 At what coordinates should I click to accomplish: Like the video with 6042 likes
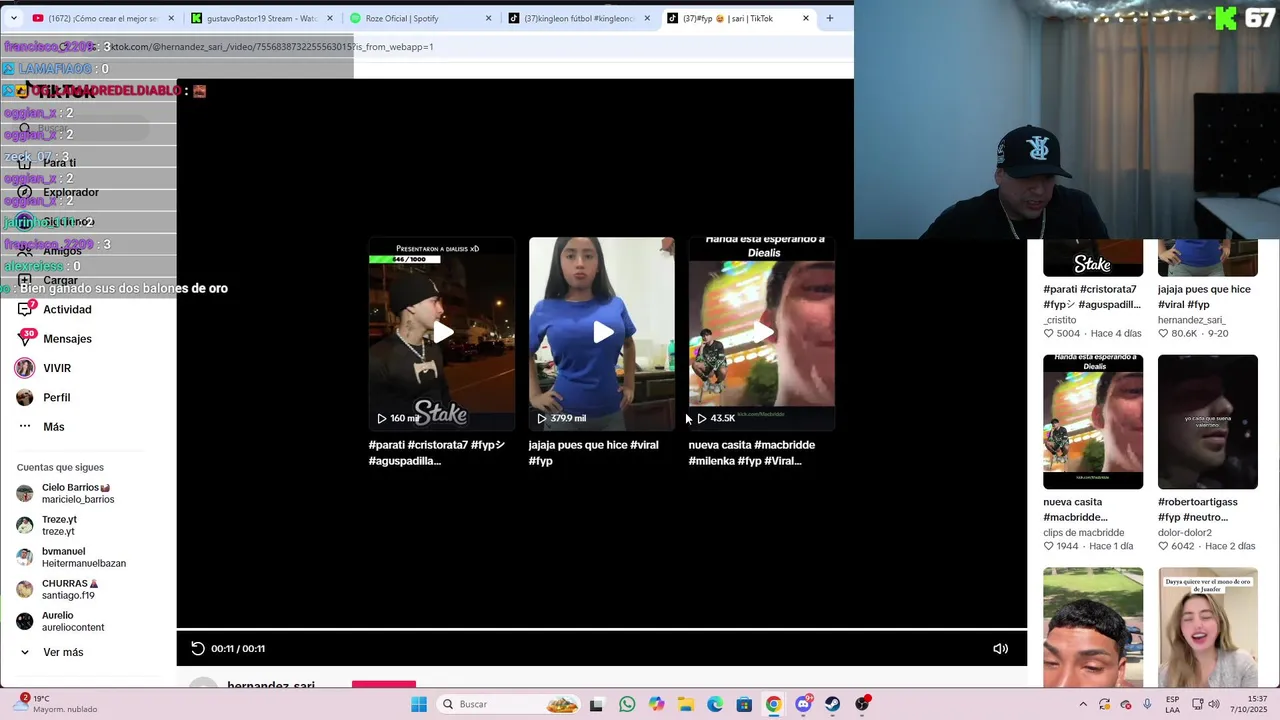pyautogui.click(x=1164, y=547)
